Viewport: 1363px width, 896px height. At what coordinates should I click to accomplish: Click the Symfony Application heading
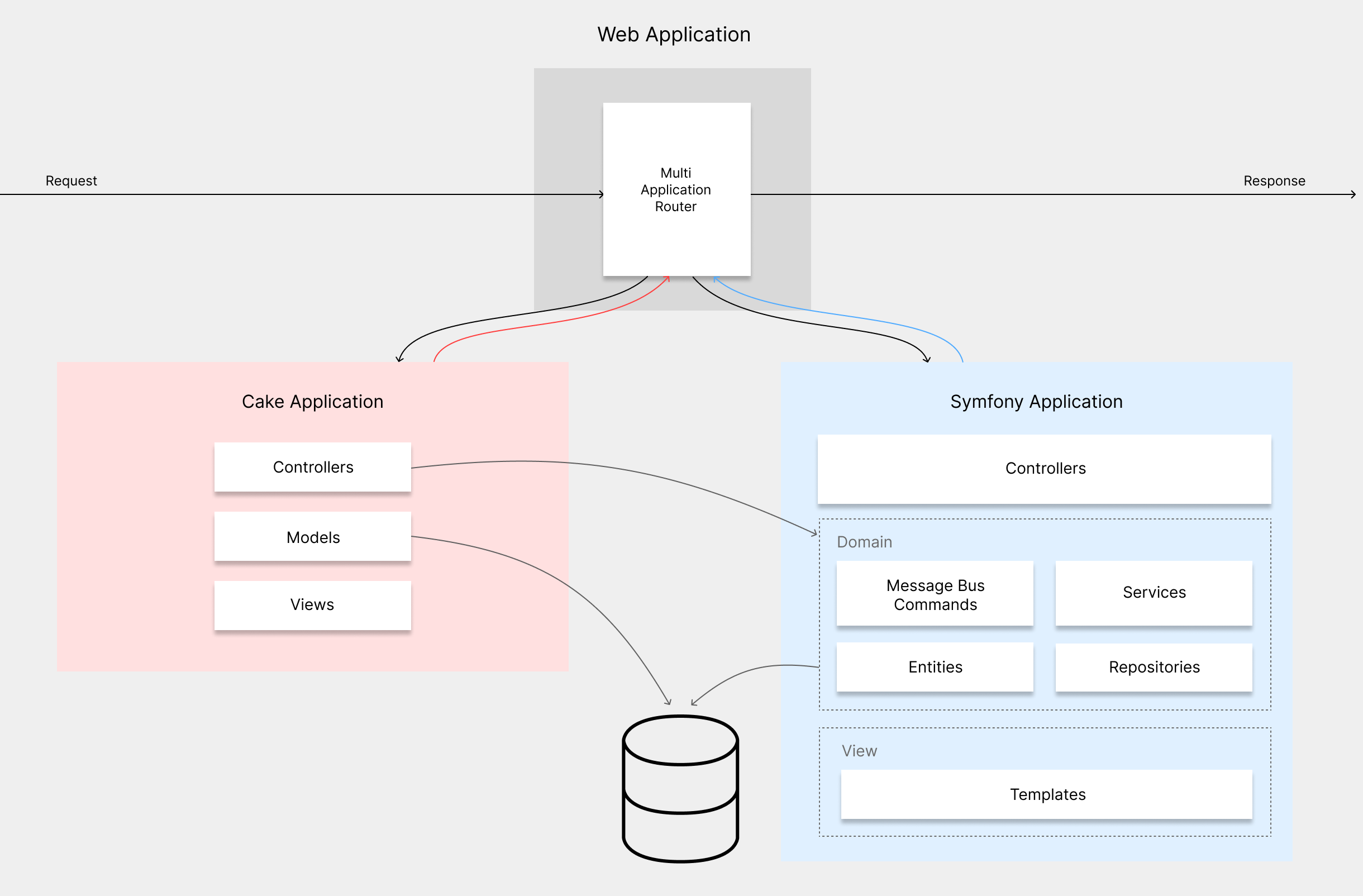pos(1037,402)
